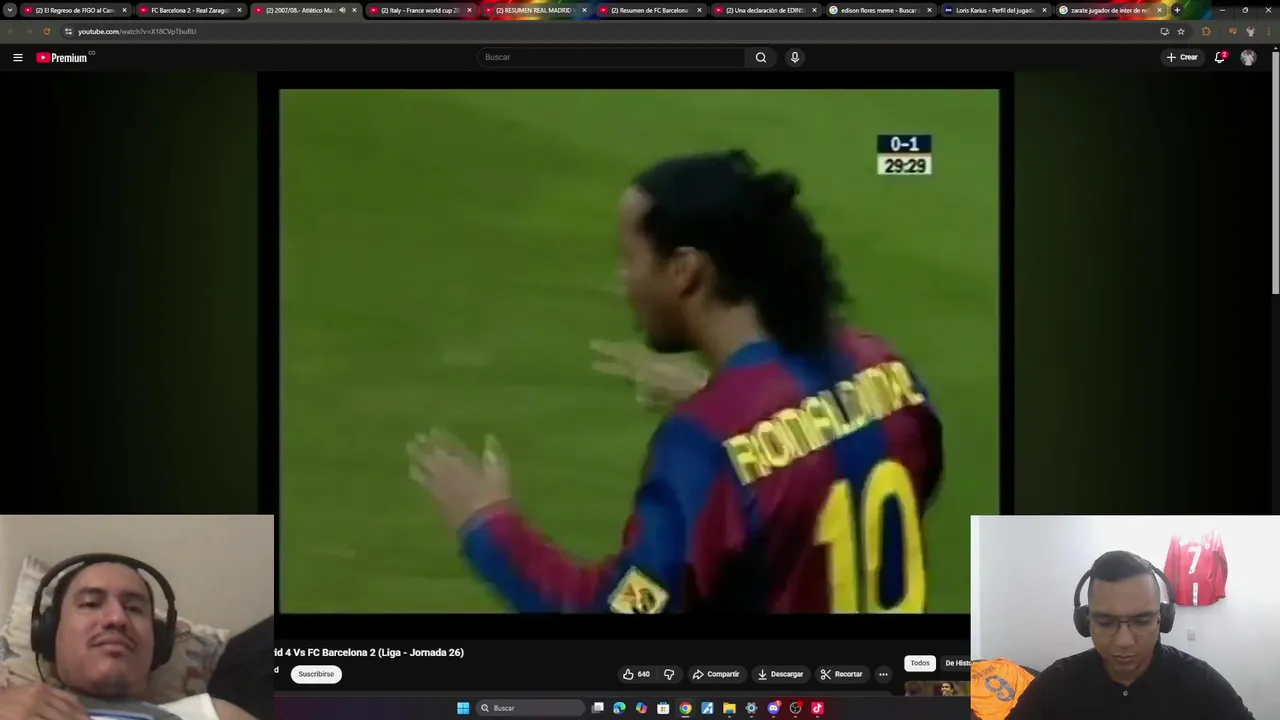The image size is (1280, 720).
Task: Switch to tab El Regreso de FIGO
Action: tap(75, 10)
